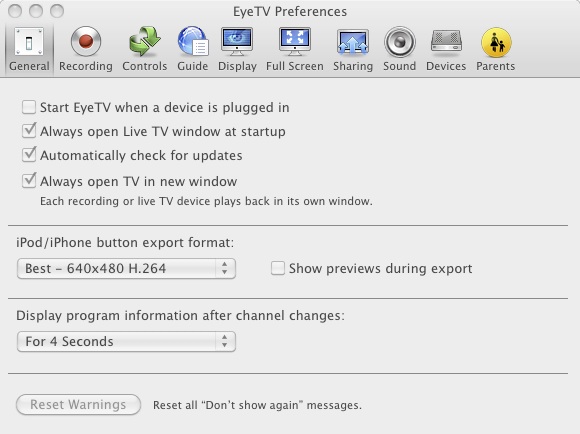Disable Automatically check for updates
This screenshot has height=434, width=580.
click(x=29, y=155)
